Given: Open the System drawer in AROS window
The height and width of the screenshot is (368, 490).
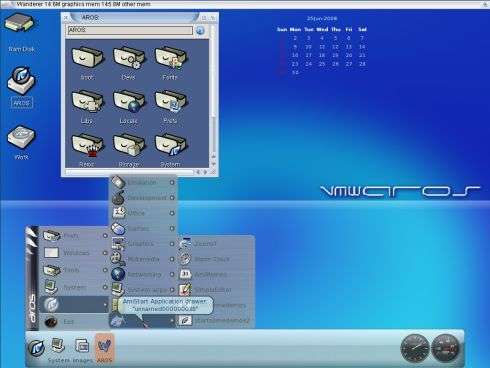Looking at the screenshot, I should click(x=170, y=146).
